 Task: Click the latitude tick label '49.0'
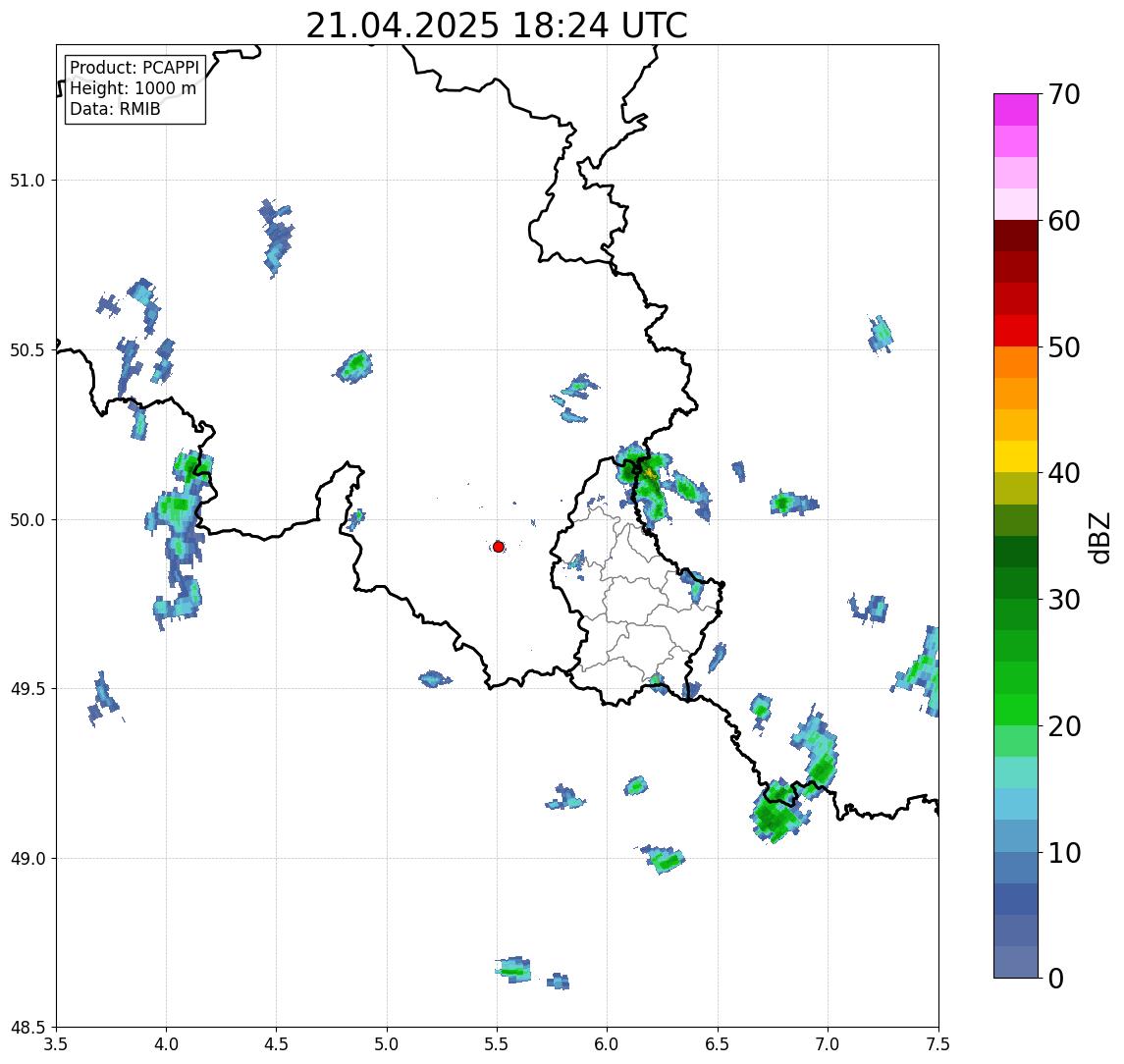coord(27,858)
